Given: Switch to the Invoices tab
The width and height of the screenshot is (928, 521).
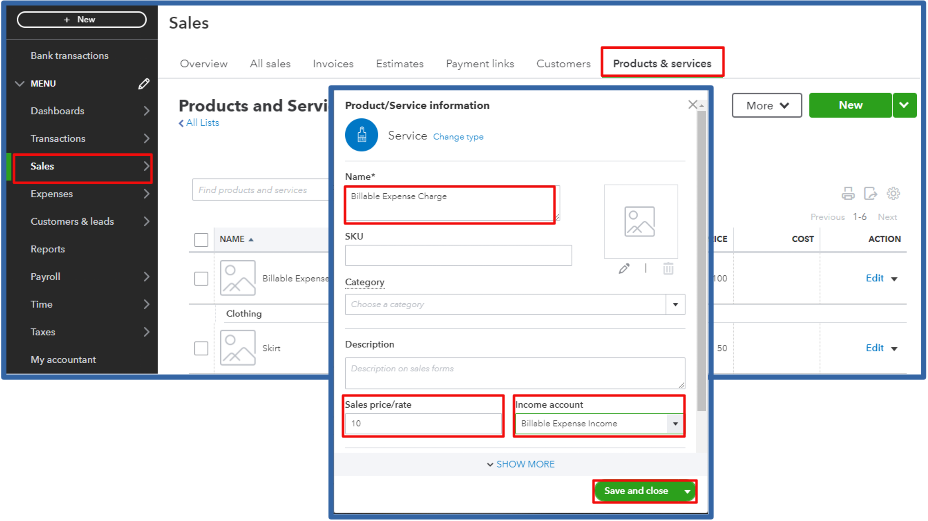Looking at the screenshot, I should point(333,63).
